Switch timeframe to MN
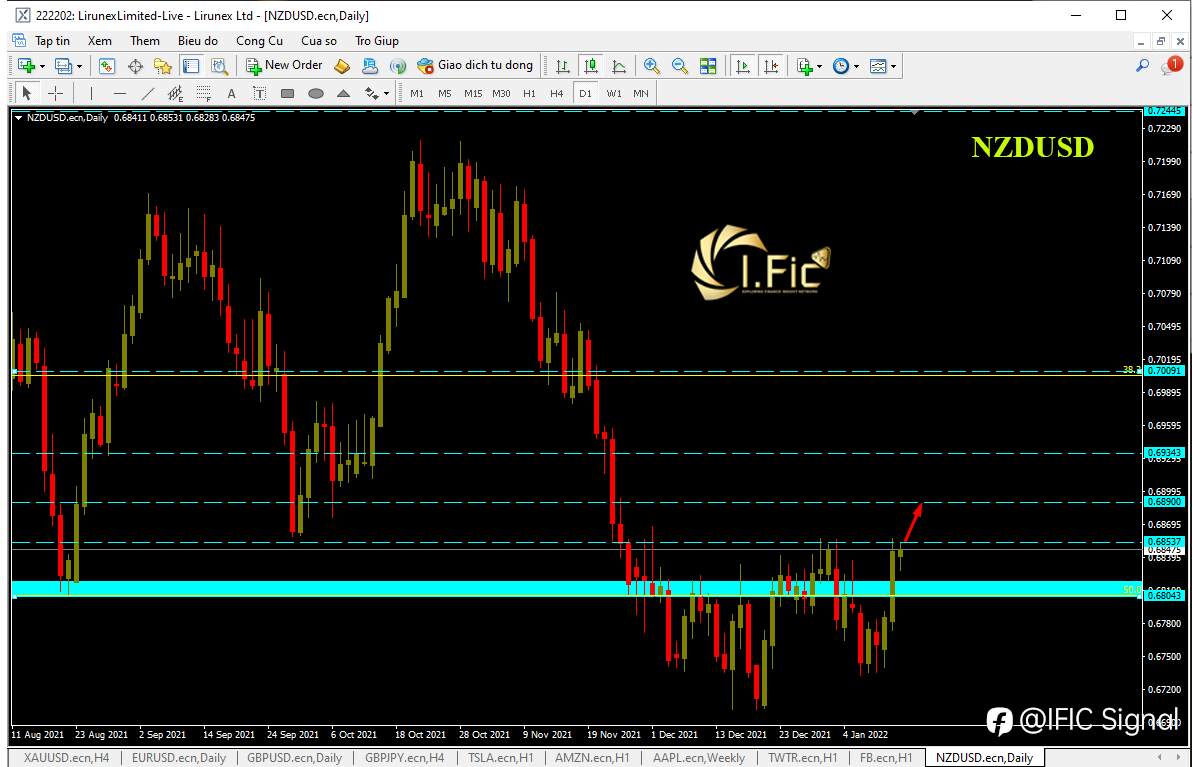Viewport: 1192px width, 767px height. (x=641, y=93)
